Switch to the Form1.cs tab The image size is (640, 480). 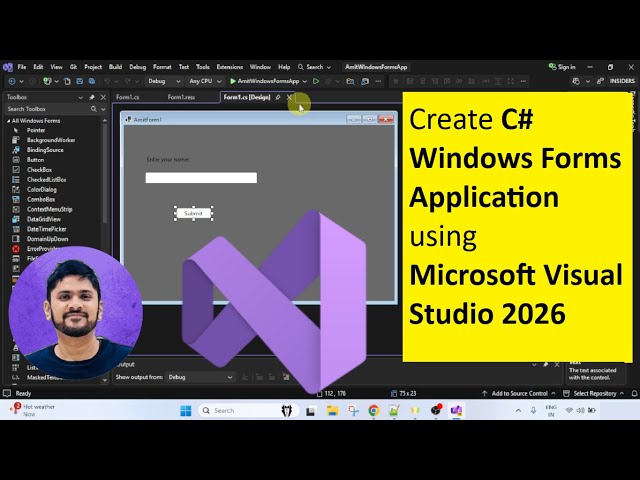click(x=127, y=97)
